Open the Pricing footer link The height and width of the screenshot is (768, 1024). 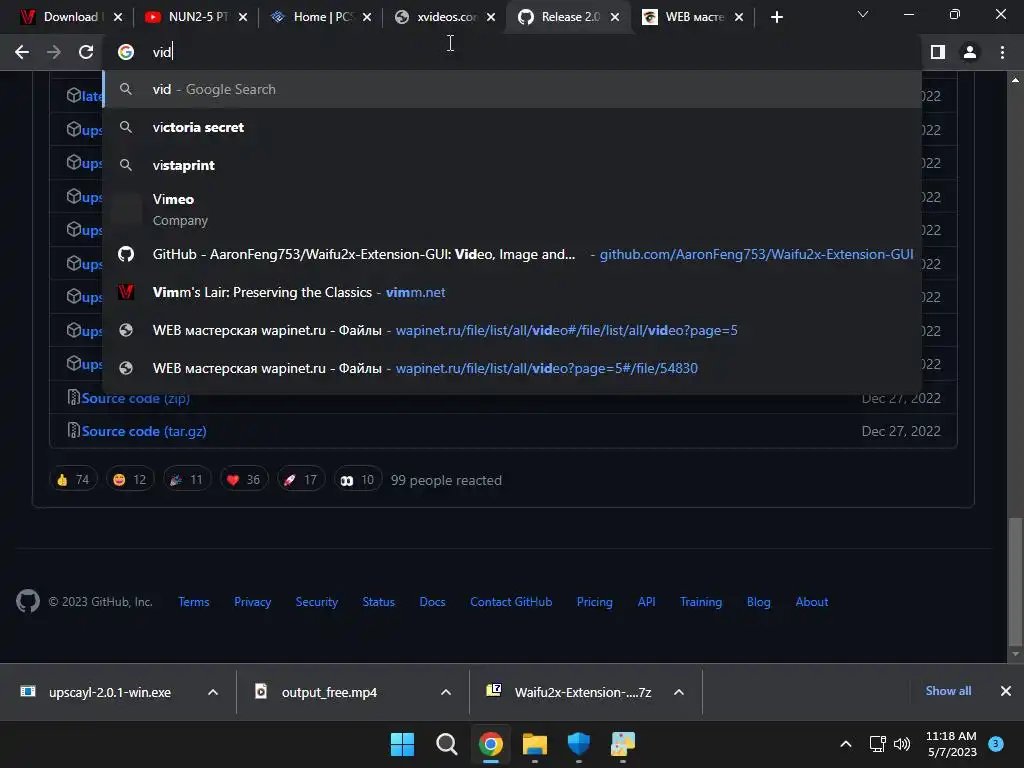click(x=595, y=601)
